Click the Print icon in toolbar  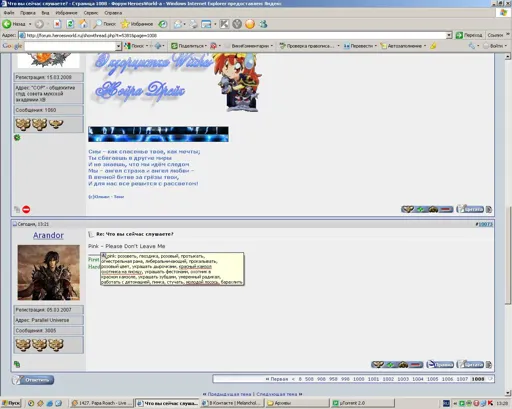click(193, 24)
